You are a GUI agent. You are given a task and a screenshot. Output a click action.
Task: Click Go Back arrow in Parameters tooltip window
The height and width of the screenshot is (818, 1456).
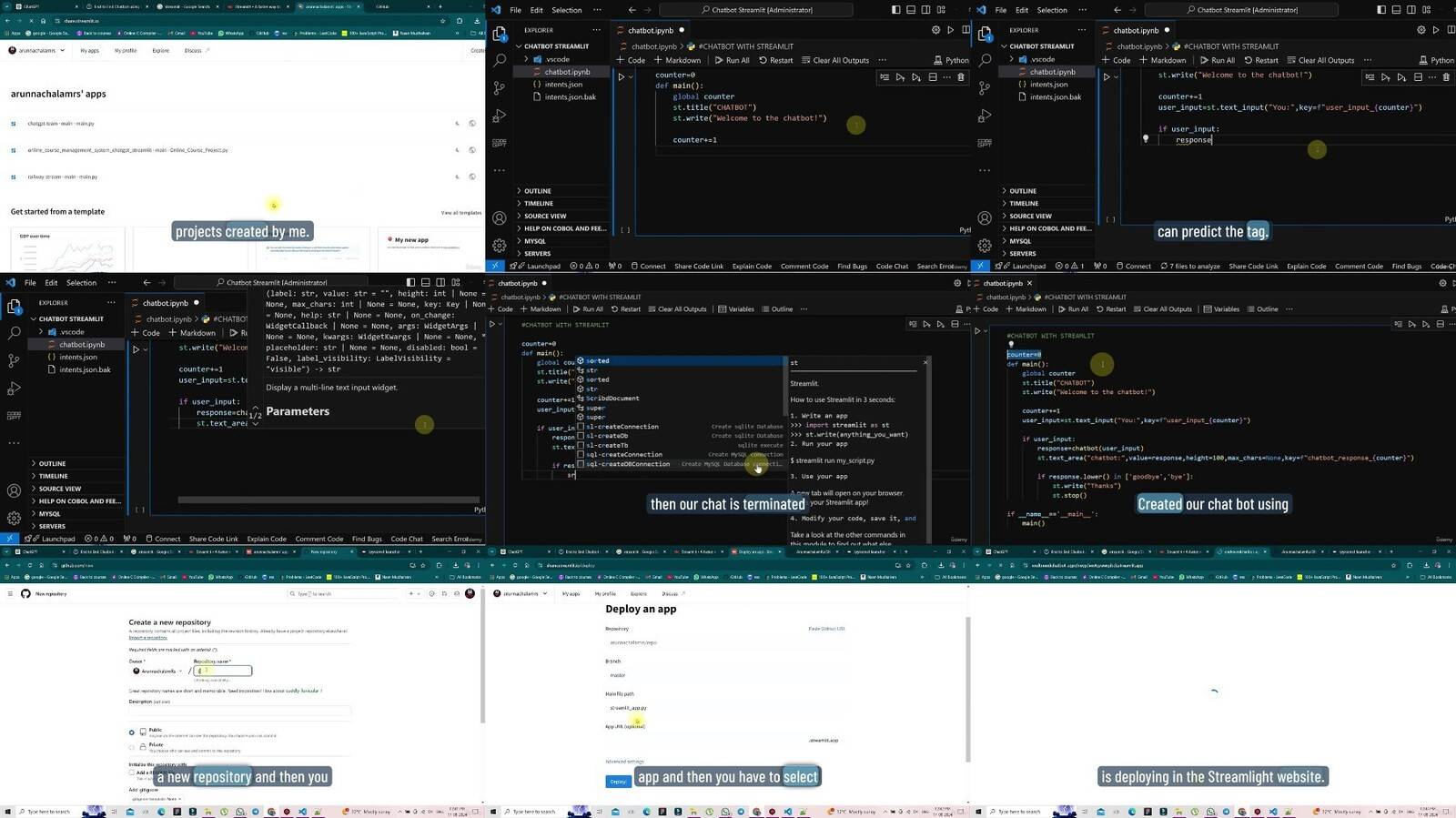[x=147, y=282]
